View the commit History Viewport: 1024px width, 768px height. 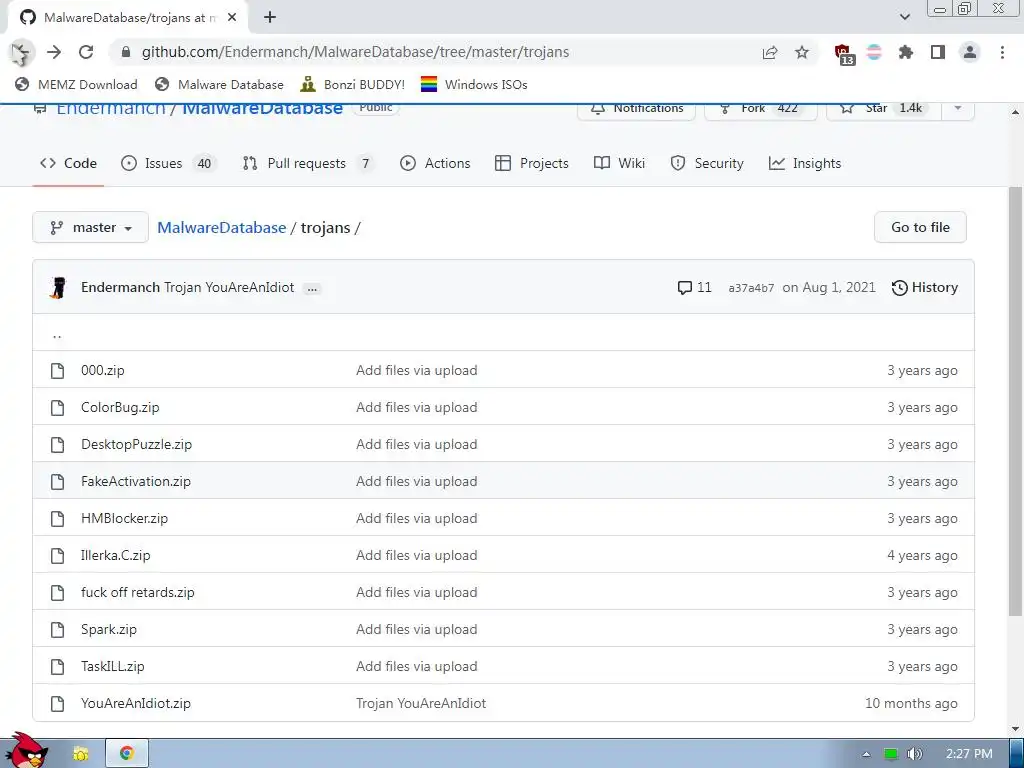tap(925, 287)
